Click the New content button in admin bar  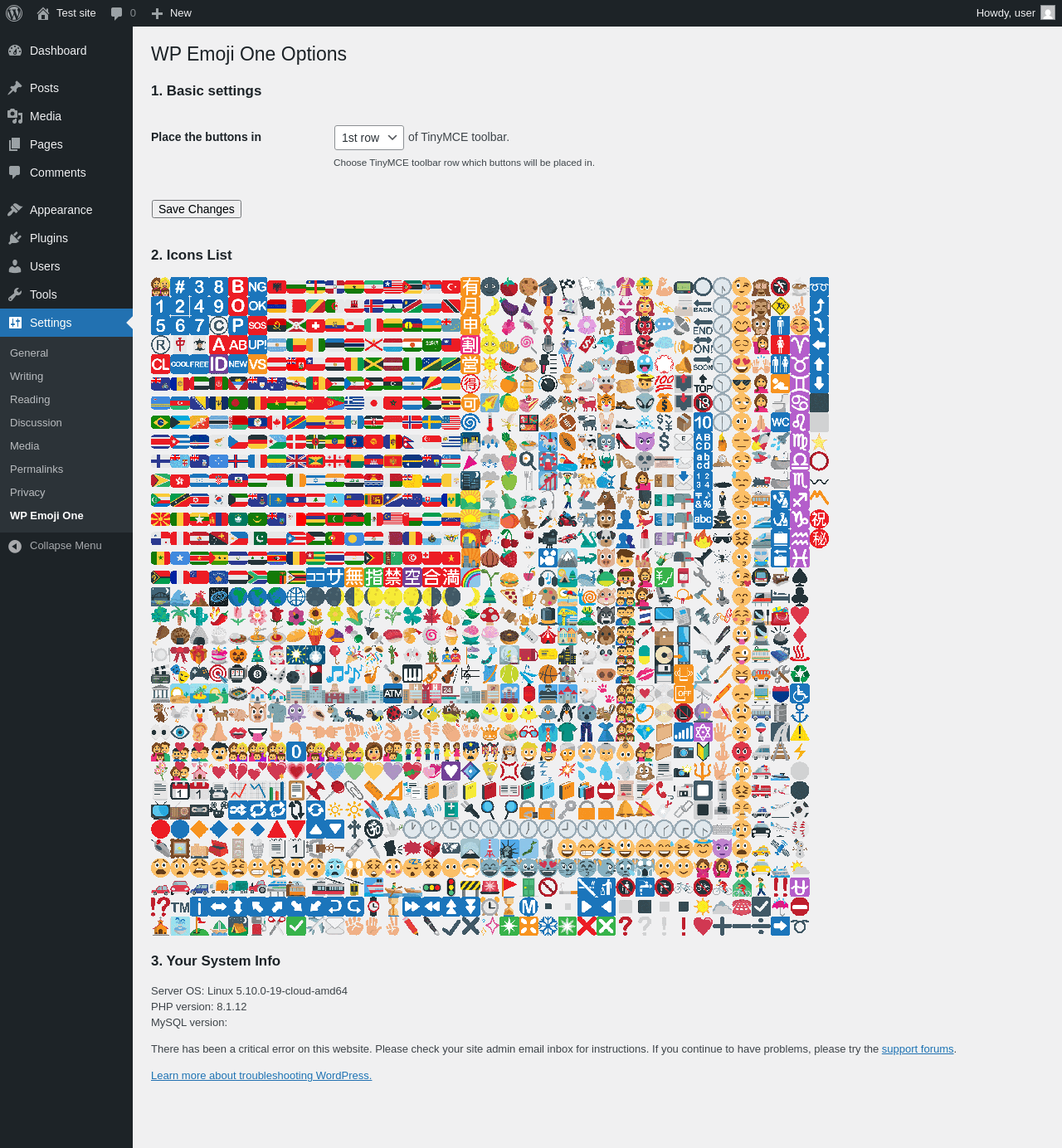click(x=172, y=13)
